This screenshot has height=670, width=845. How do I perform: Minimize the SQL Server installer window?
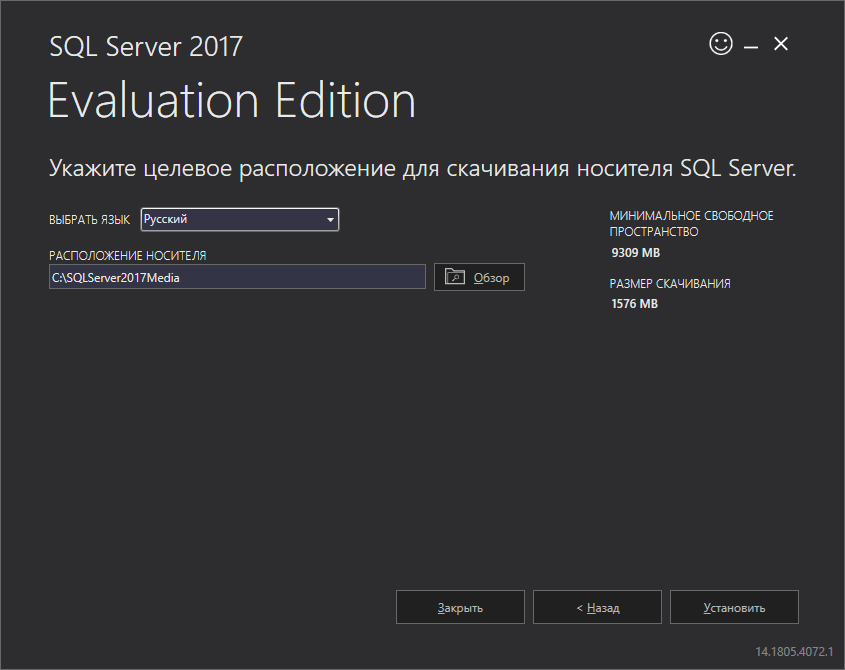(750, 45)
